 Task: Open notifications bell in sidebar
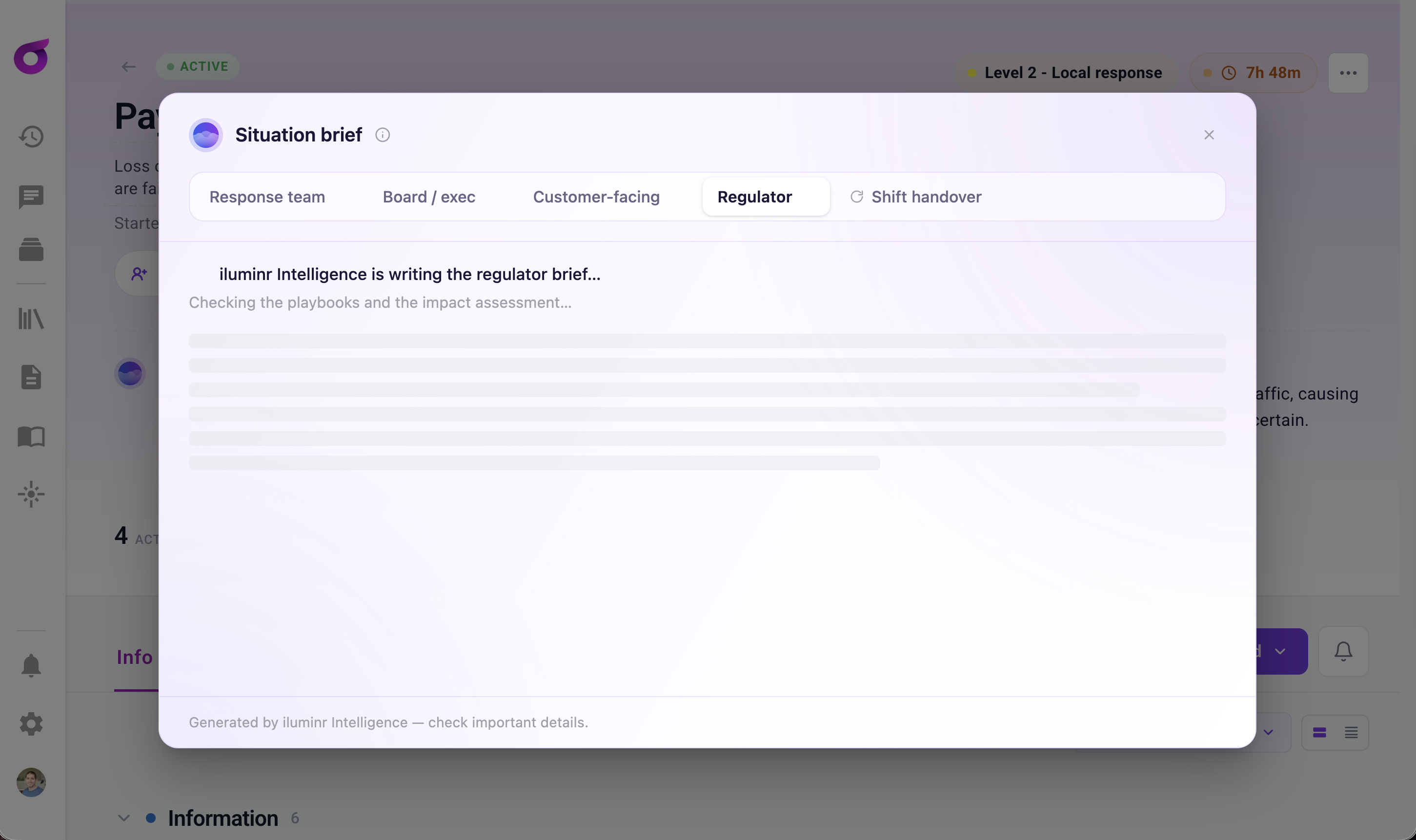coord(31,666)
